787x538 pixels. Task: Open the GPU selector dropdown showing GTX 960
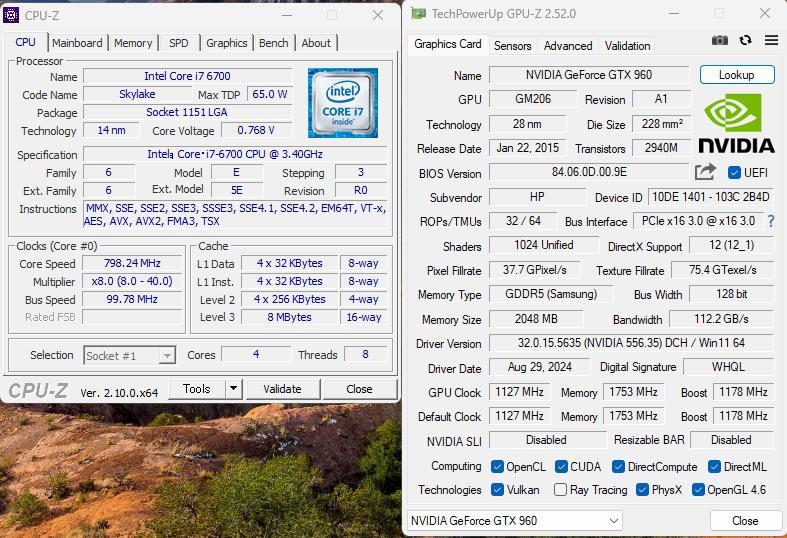coord(515,520)
